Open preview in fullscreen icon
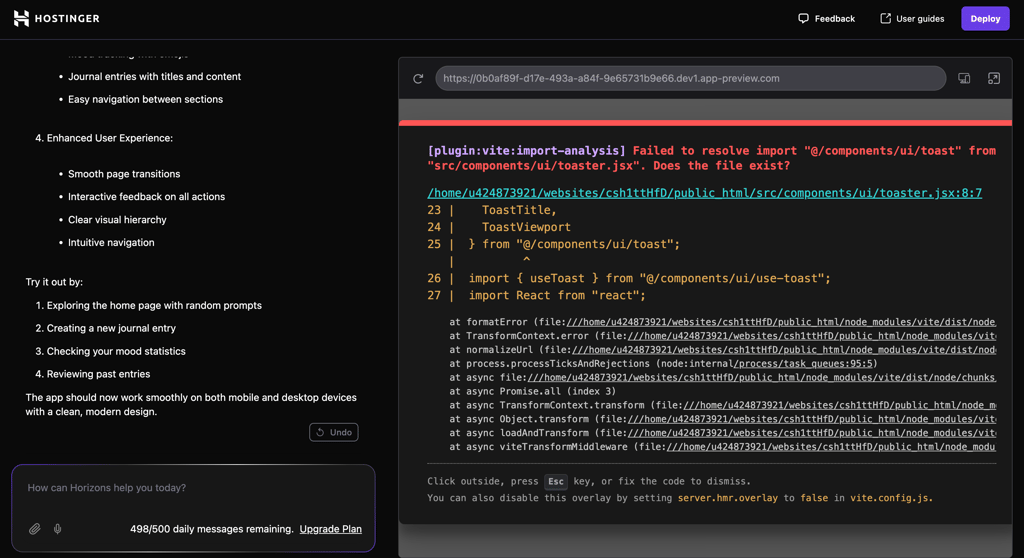Viewport: 1024px width, 558px height. 993,78
